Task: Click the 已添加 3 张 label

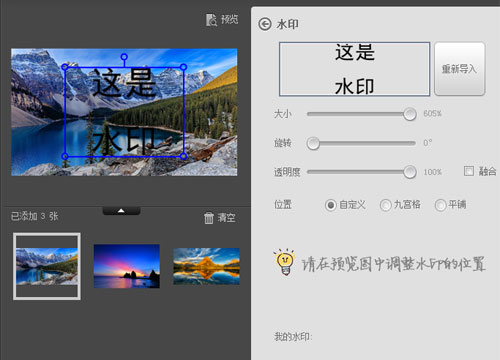Action: pyautogui.click(x=35, y=216)
